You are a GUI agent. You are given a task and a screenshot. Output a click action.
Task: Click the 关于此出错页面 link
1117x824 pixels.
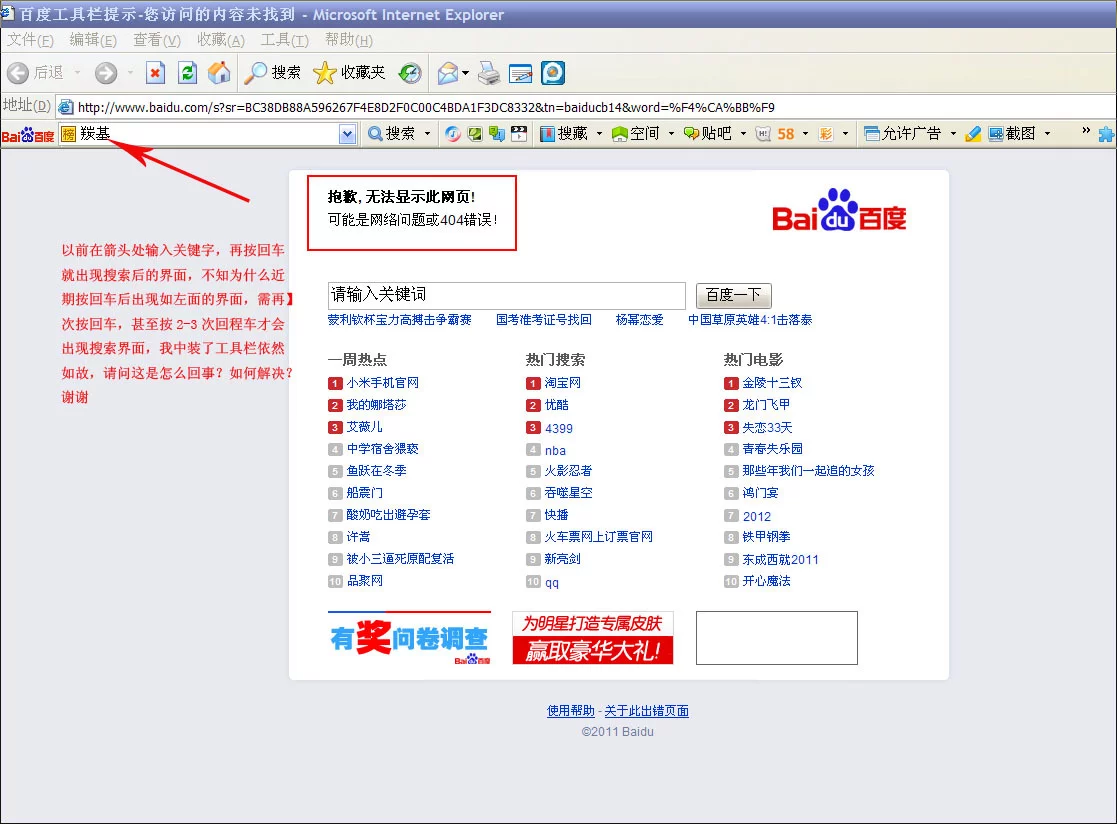(646, 711)
